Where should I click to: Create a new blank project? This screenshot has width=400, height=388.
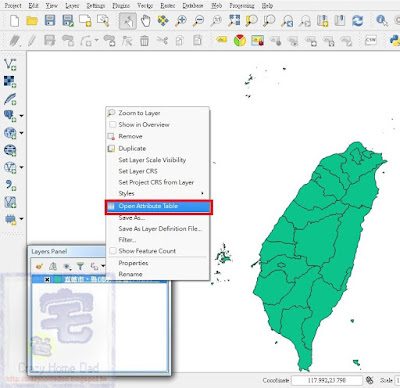click(15, 21)
